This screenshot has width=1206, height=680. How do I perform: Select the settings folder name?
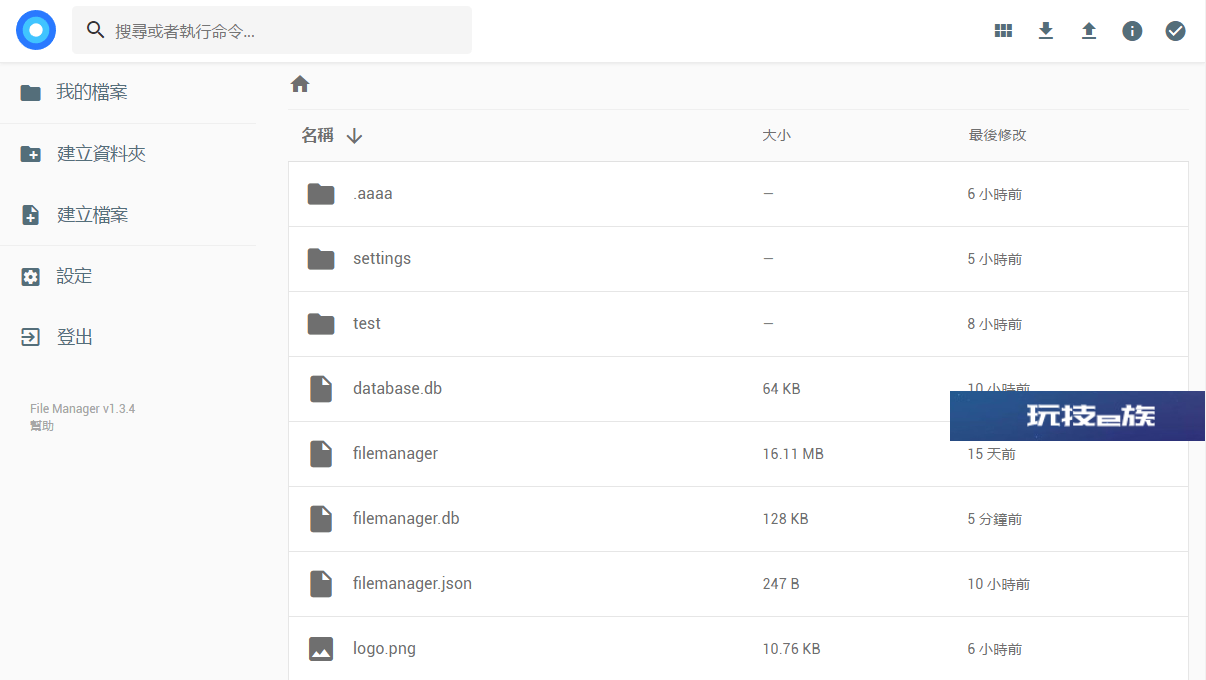click(382, 259)
